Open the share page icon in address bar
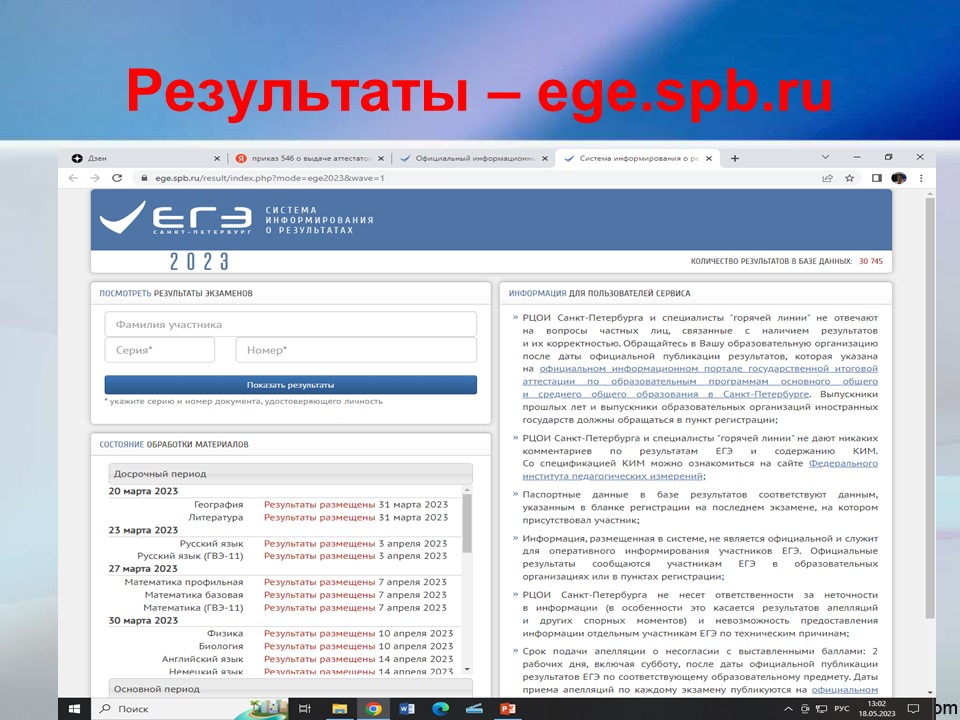 pyautogui.click(x=827, y=178)
